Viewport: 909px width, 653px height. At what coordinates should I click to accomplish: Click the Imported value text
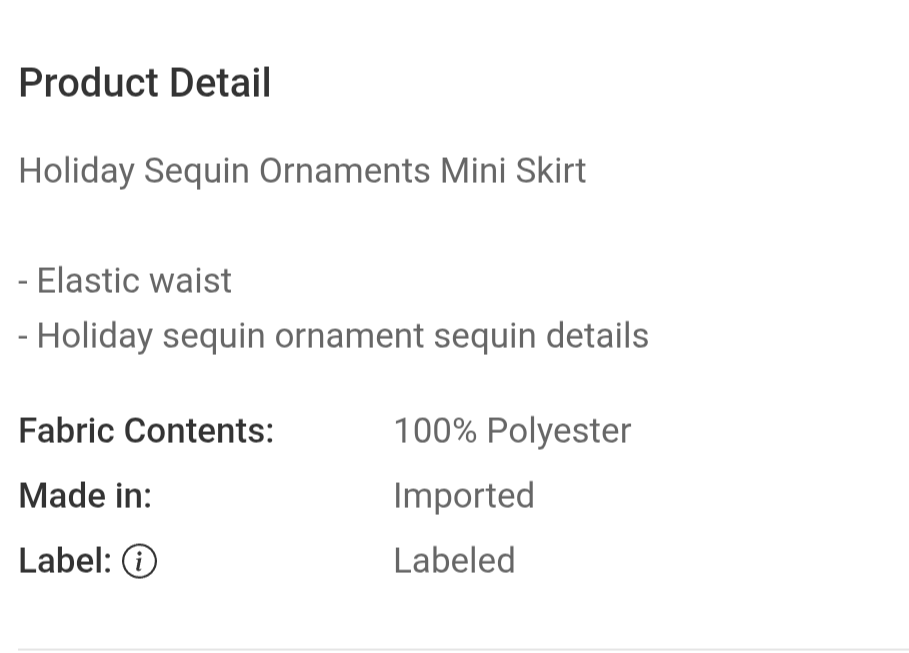(464, 496)
